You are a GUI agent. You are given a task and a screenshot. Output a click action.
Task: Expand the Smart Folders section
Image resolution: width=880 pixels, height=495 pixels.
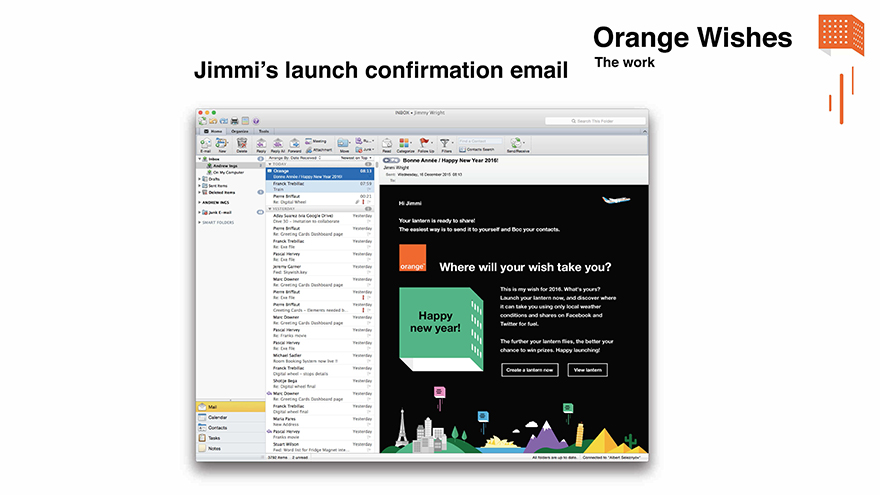click(x=199, y=223)
